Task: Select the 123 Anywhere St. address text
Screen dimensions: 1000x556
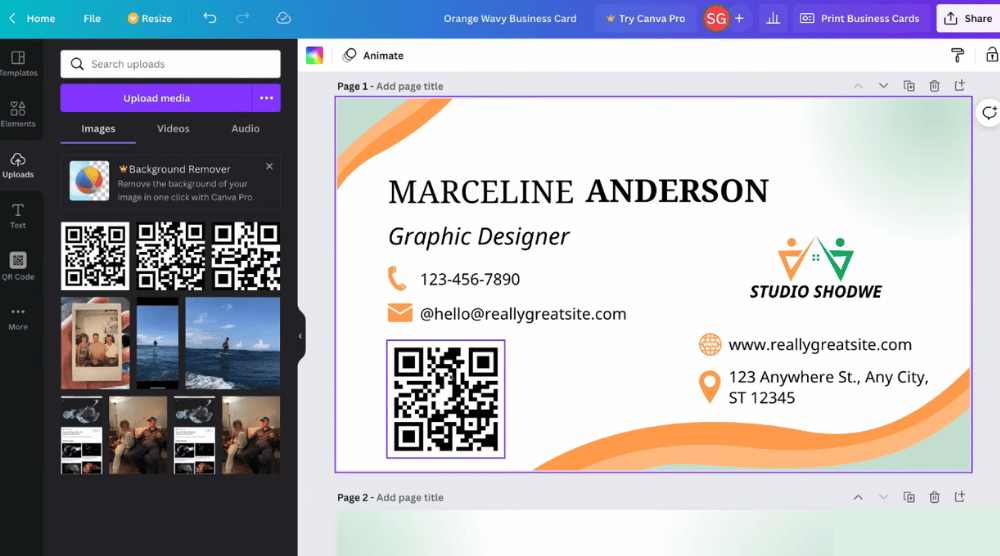Action: pos(828,387)
